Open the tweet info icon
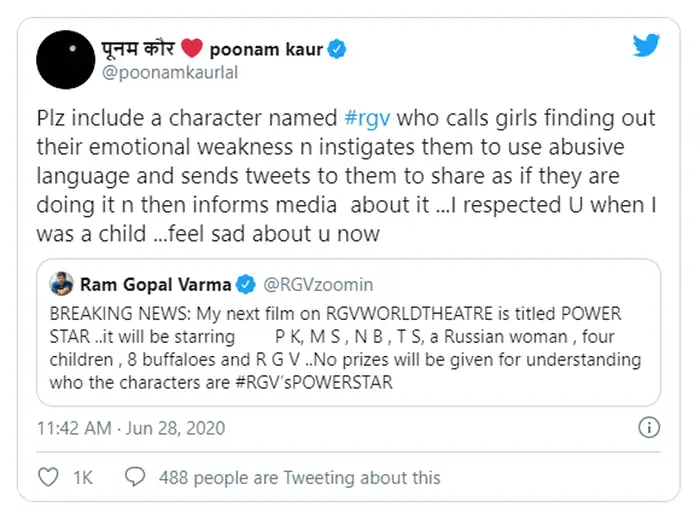This screenshot has height=525, width=700. point(647,428)
